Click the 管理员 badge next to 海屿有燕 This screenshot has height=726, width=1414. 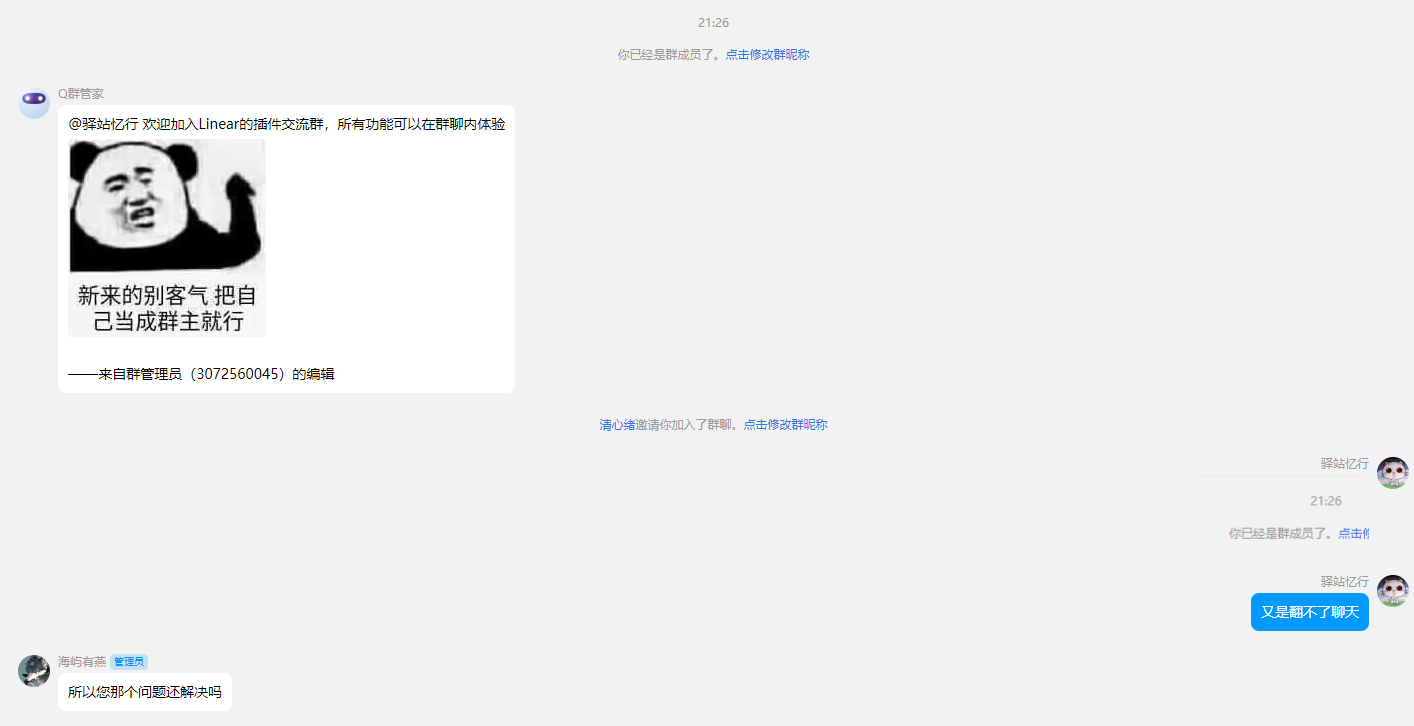pyautogui.click(x=129, y=662)
